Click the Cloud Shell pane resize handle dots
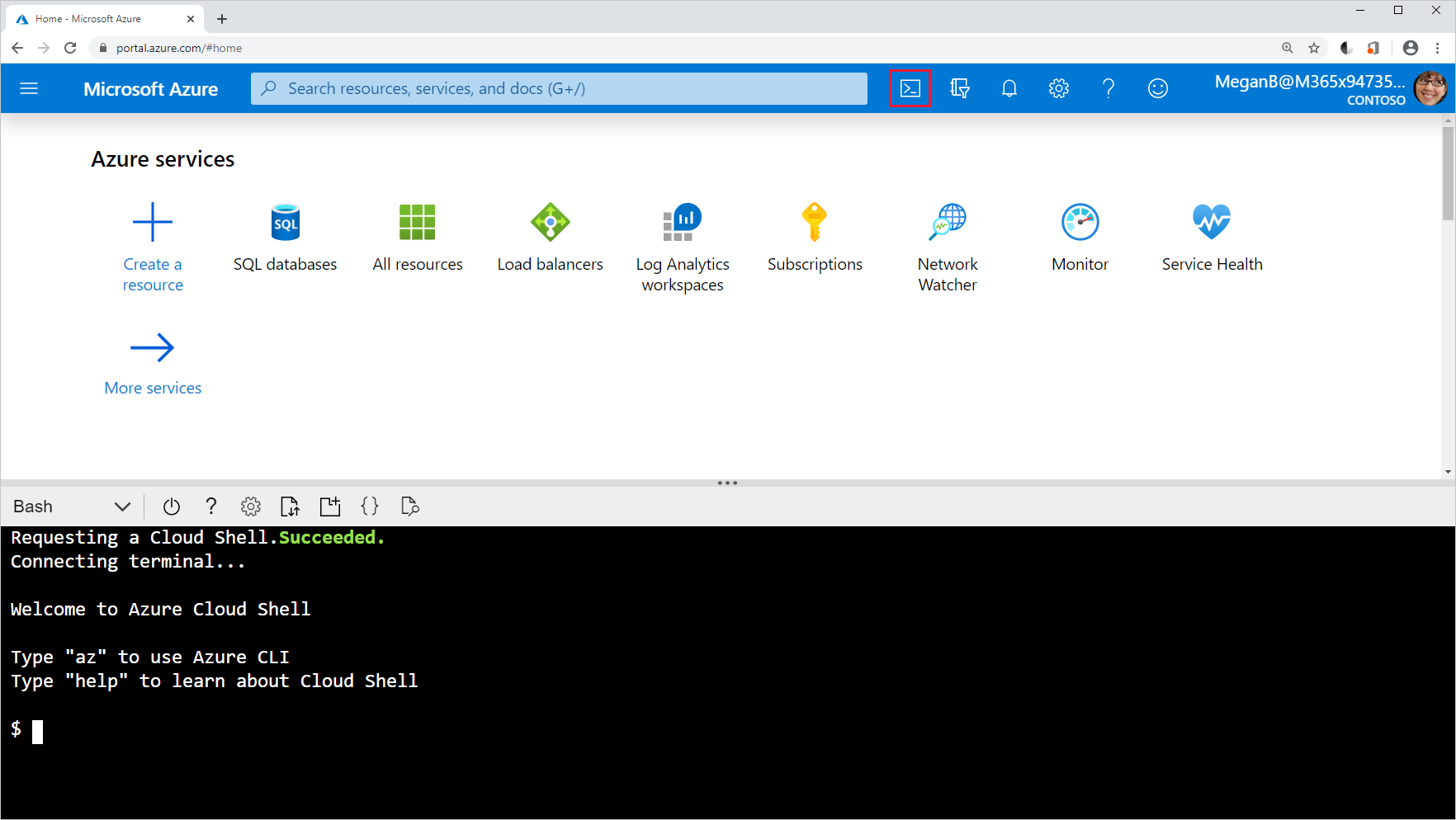This screenshot has height=820, width=1456. click(727, 483)
